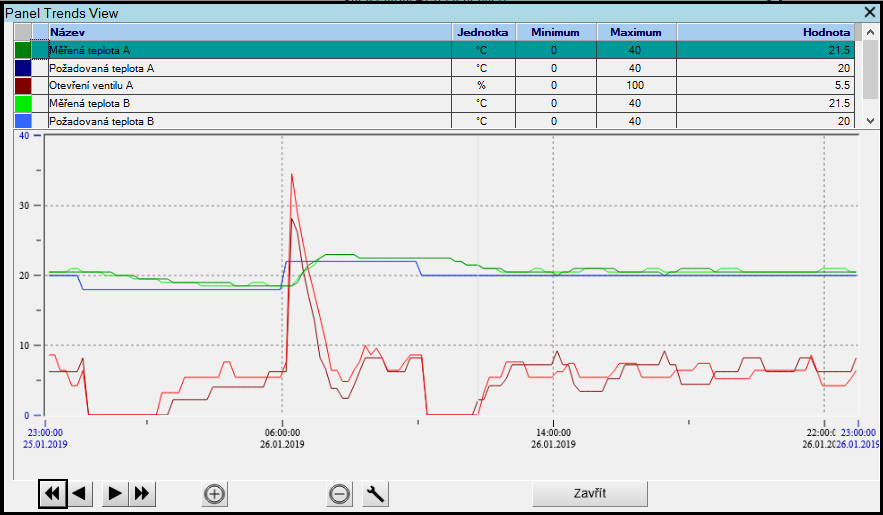The height and width of the screenshot is (515, 883).
Task: Zoom out with the minus icon
Action: (x=340, y=493)
